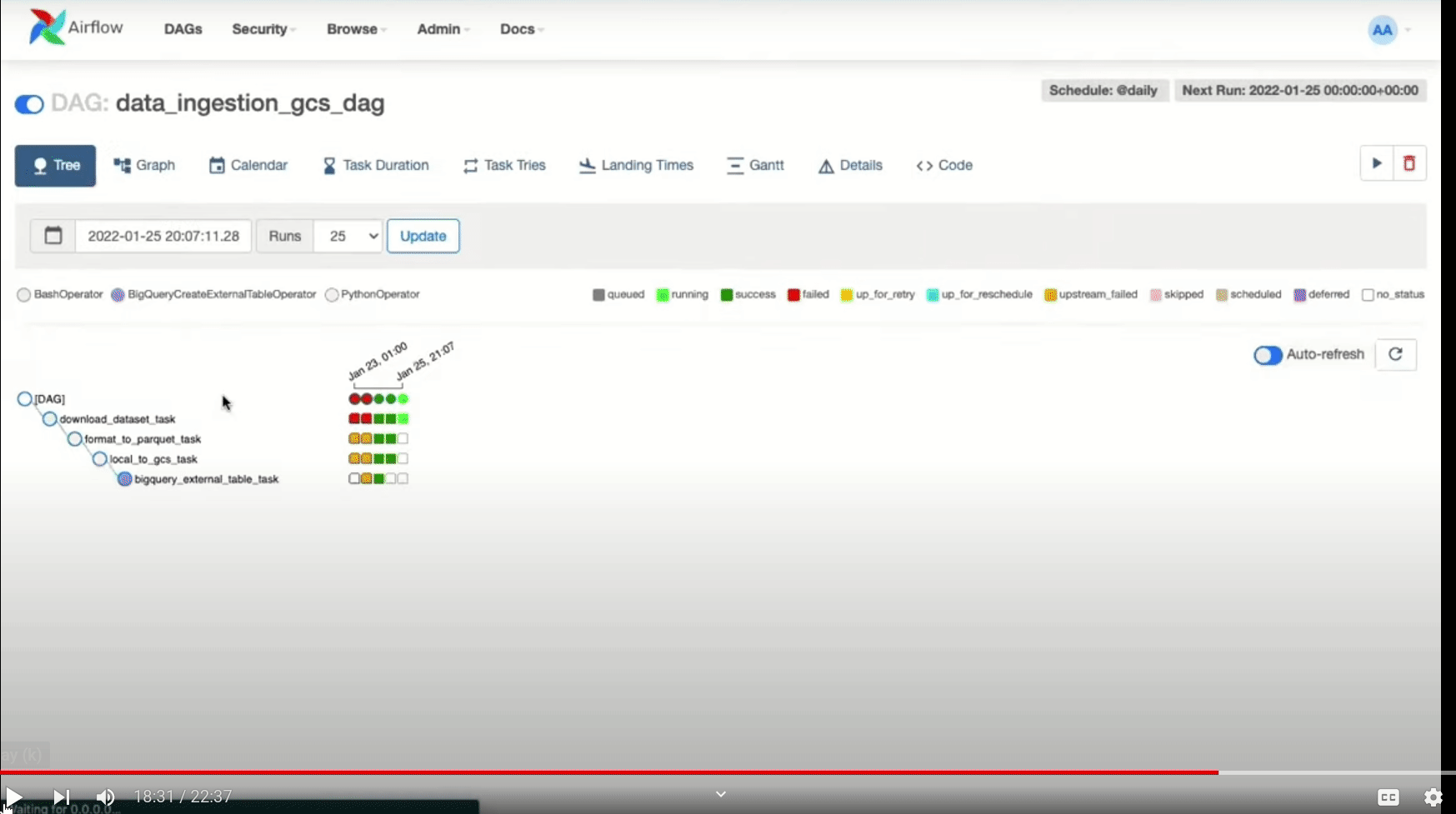Open the Docs dropdown menu

tap(522, 29)
